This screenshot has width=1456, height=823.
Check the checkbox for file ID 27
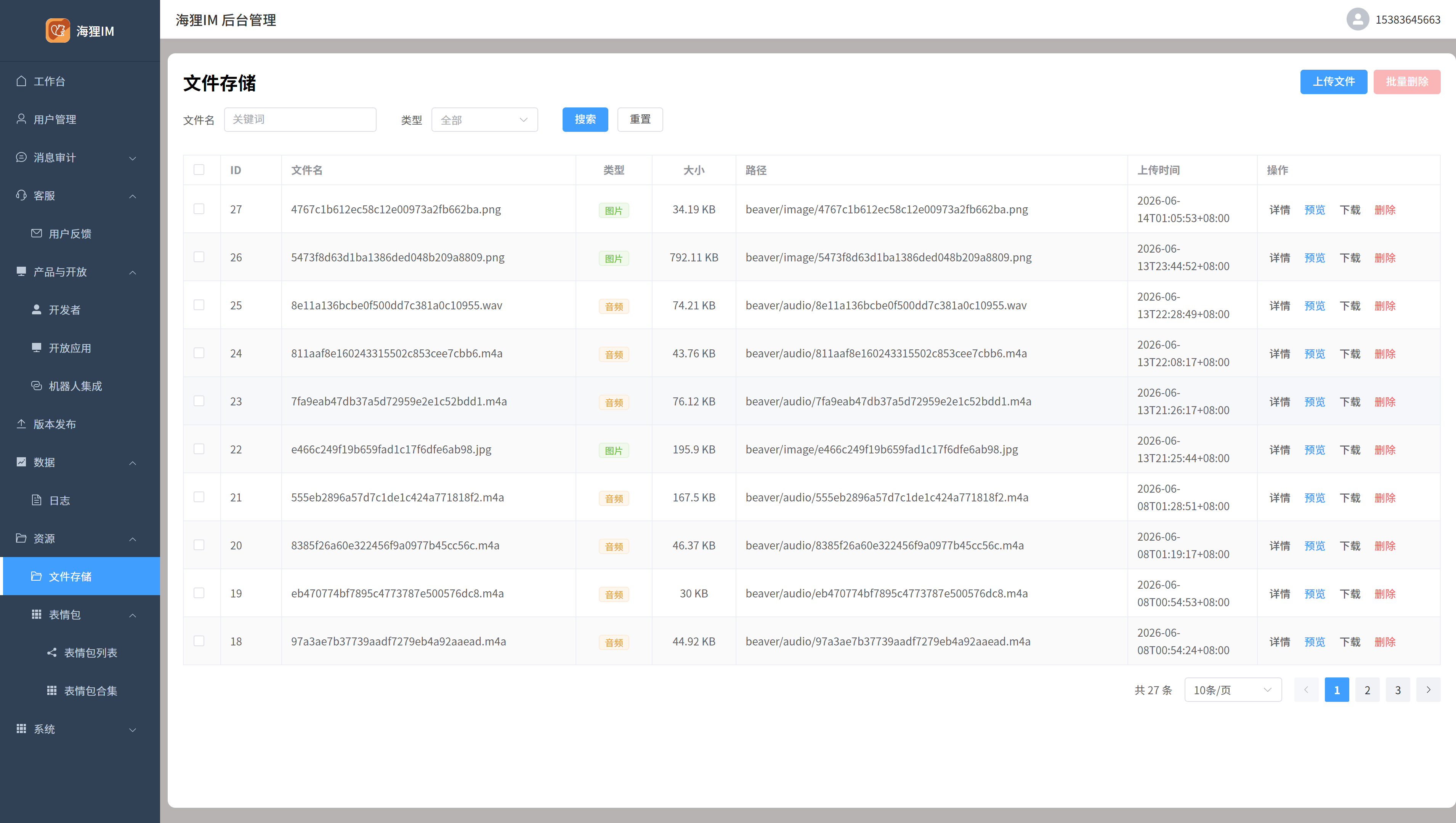click(199, 208)
